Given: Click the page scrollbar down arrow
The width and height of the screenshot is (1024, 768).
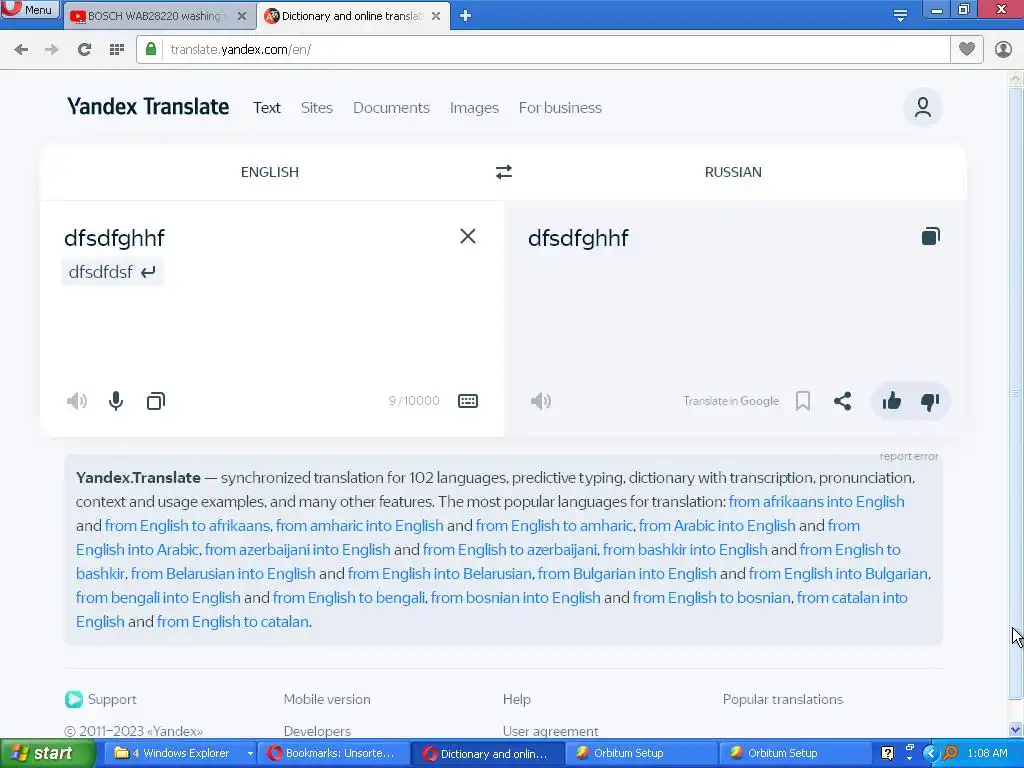Looking at the screenshot, I should 1016,730.
